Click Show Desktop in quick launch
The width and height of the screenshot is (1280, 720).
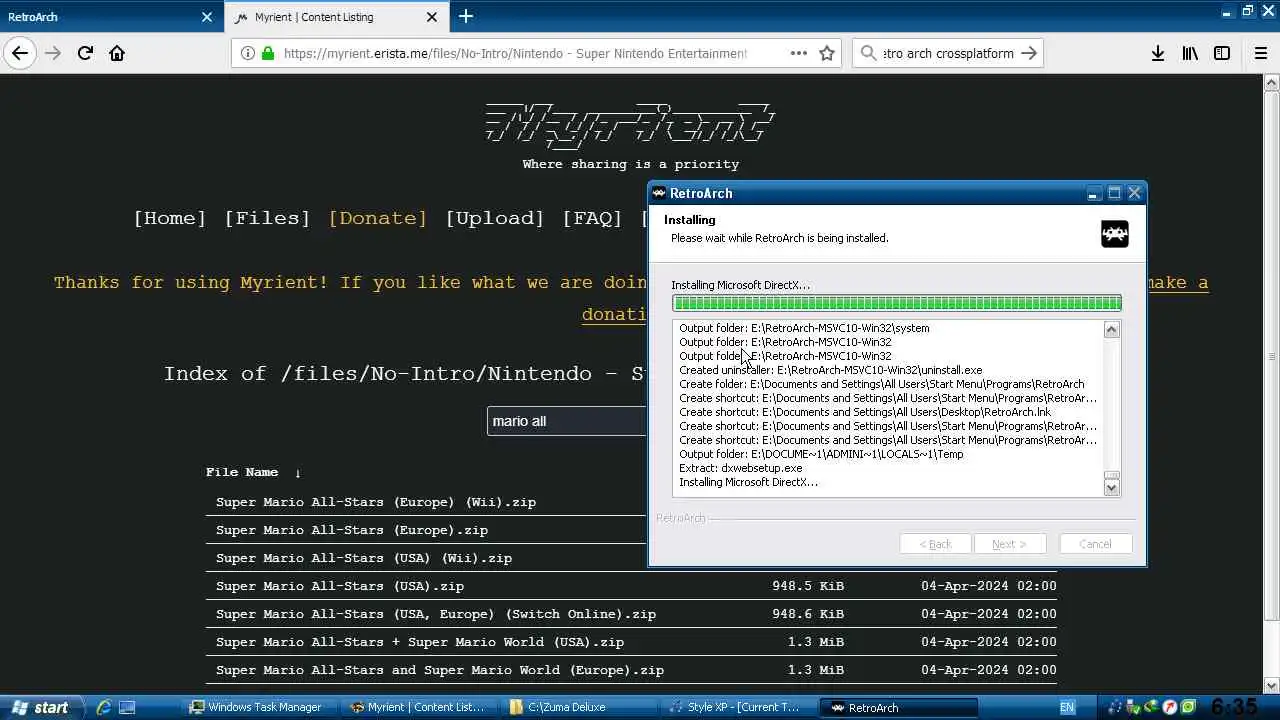click(x=127, y=707)
